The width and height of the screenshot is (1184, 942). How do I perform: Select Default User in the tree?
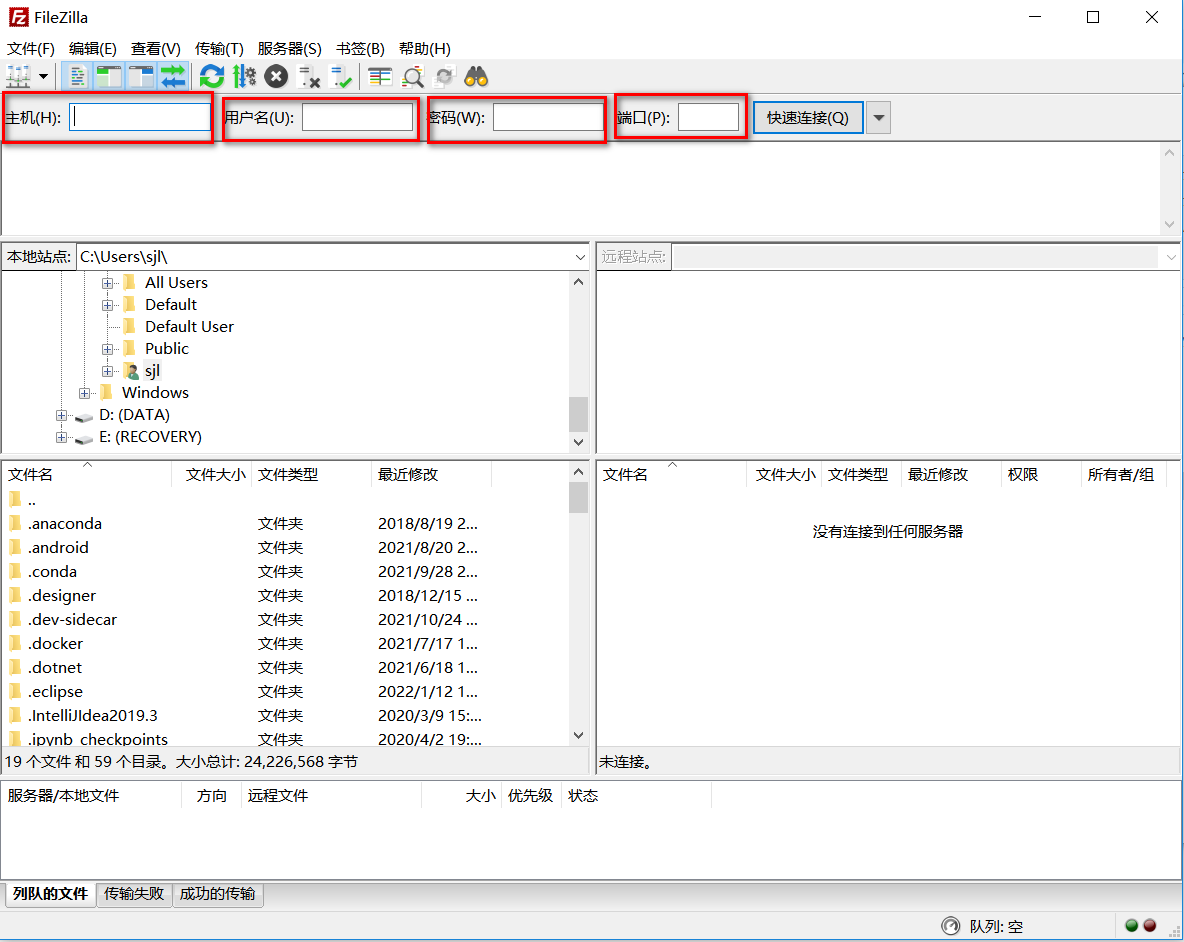click(x=190, y=327)
